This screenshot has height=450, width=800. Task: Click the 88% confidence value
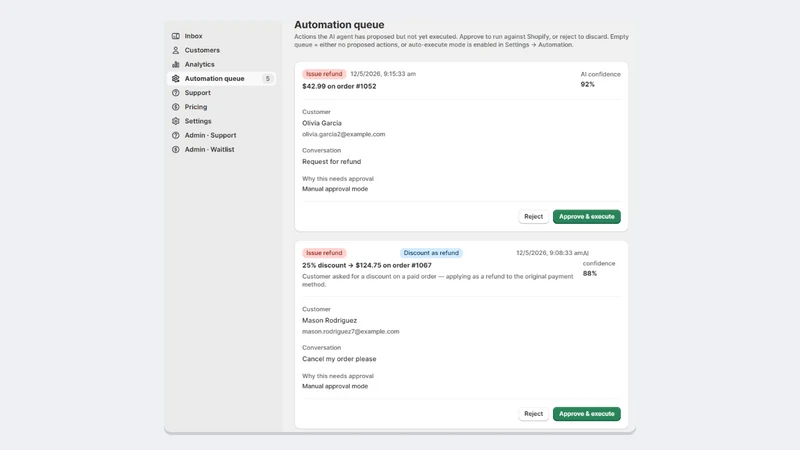[590, 273]
